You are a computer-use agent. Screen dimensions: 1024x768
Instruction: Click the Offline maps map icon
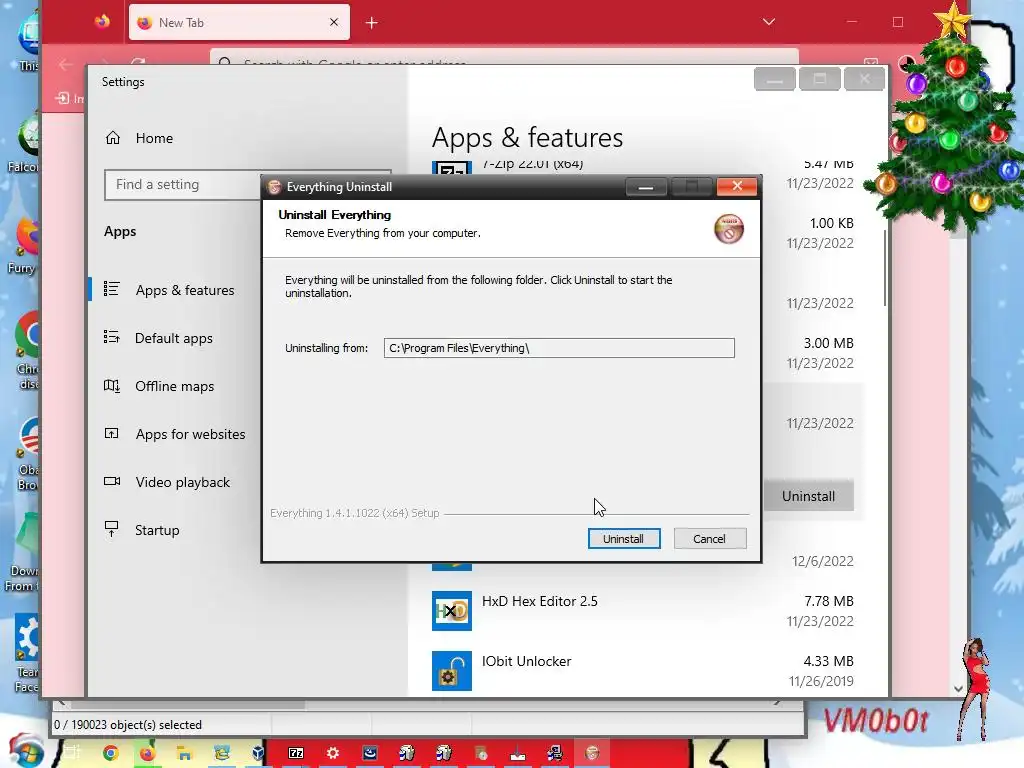click(x=112, y=385)
